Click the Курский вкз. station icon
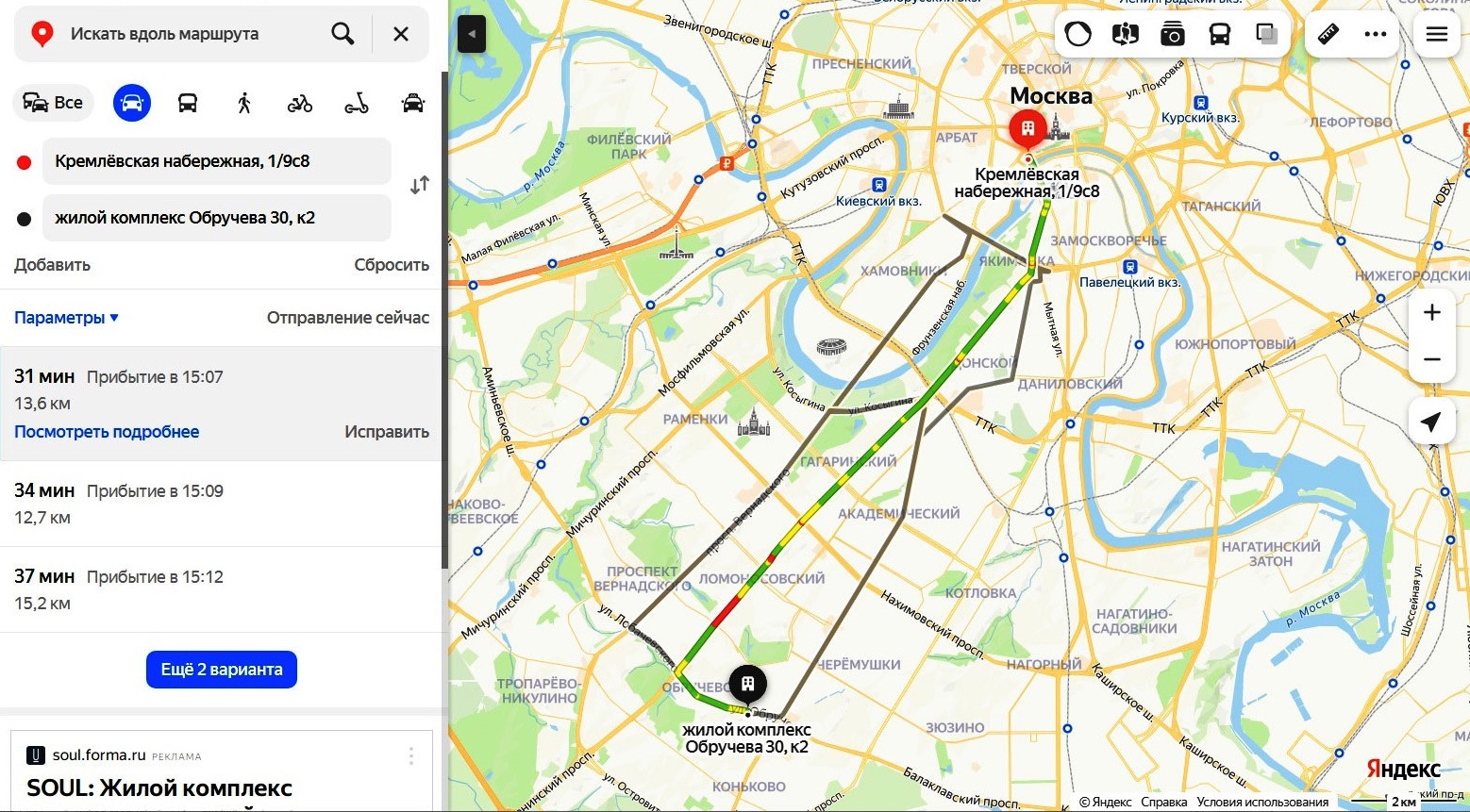The width and height of the screenshot is (1470, 812). point(1200,102)
